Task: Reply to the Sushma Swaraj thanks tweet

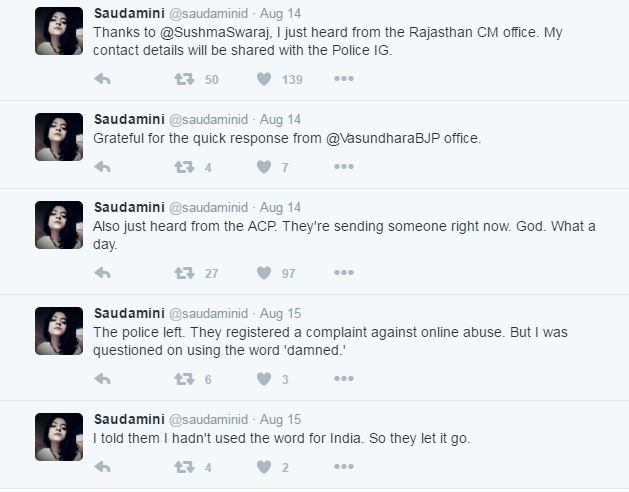Action: click(x=103, y=79)
